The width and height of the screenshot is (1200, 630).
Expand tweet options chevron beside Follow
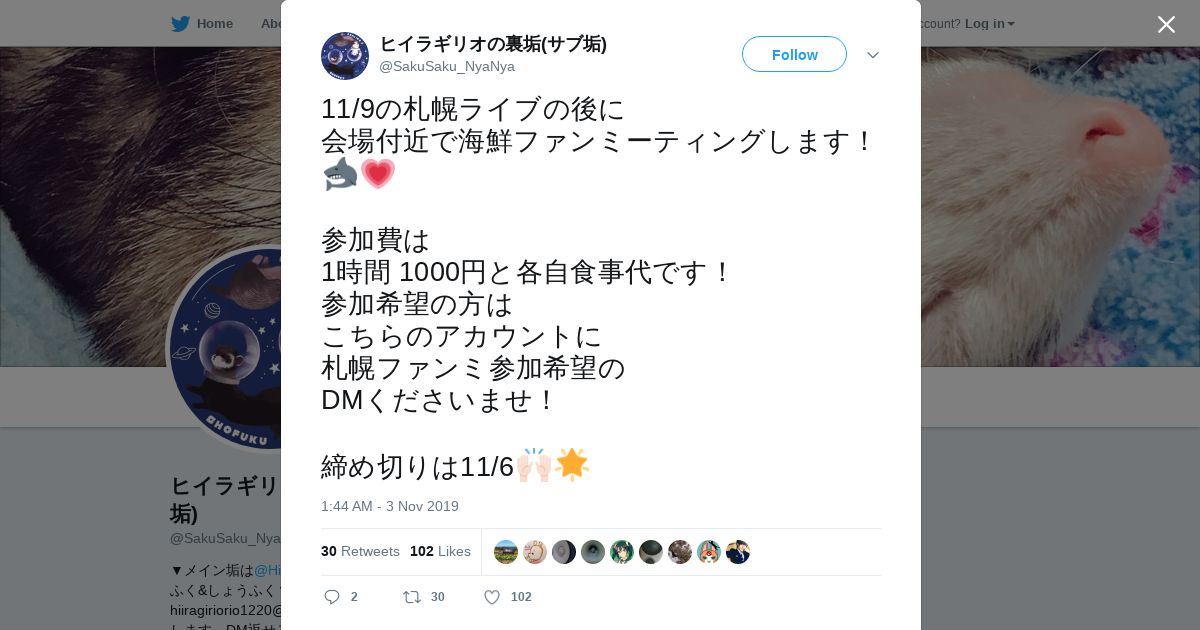coord(873,55)
